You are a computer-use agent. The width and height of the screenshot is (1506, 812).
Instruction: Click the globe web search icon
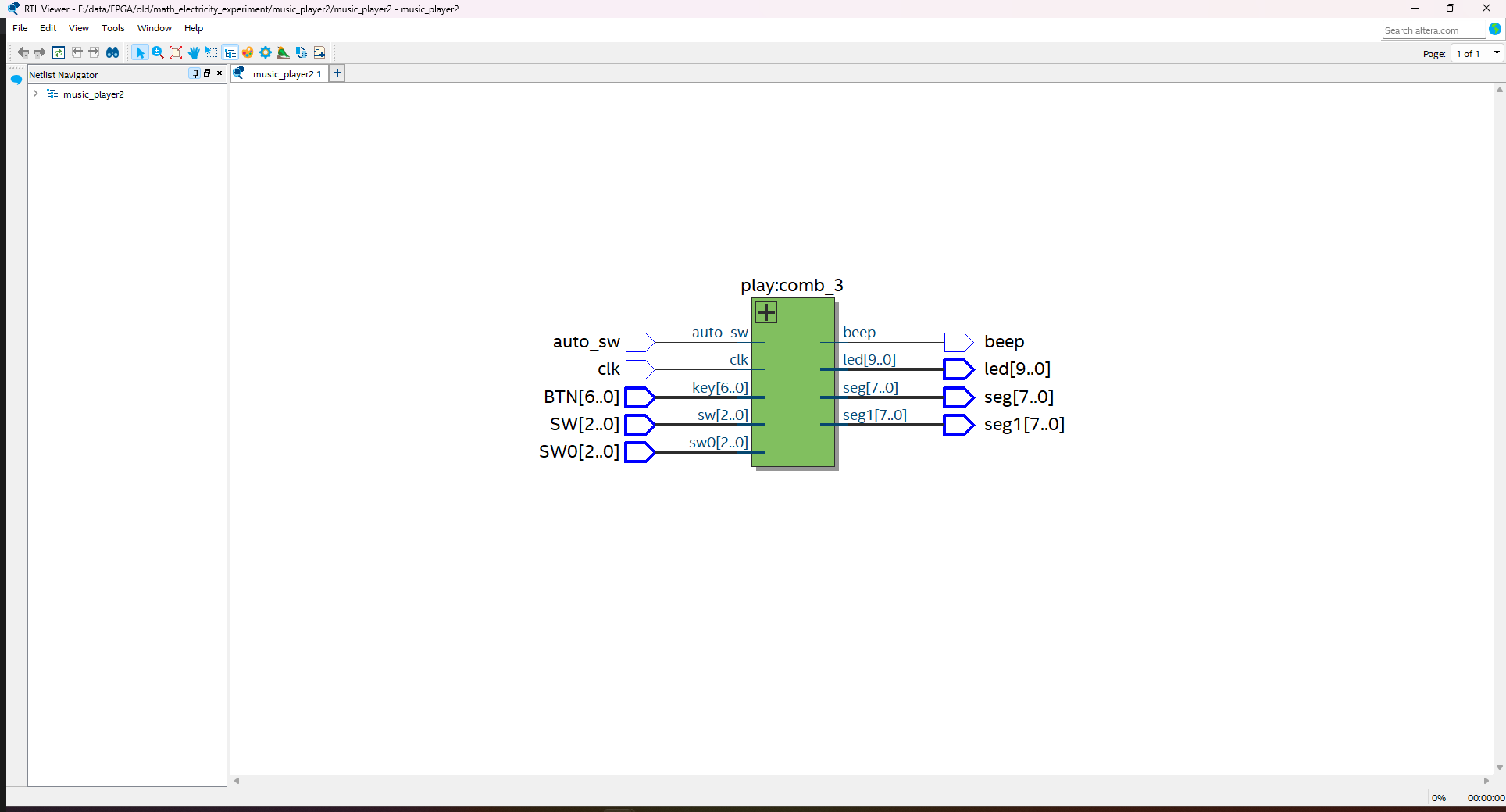pos(1495,30)
